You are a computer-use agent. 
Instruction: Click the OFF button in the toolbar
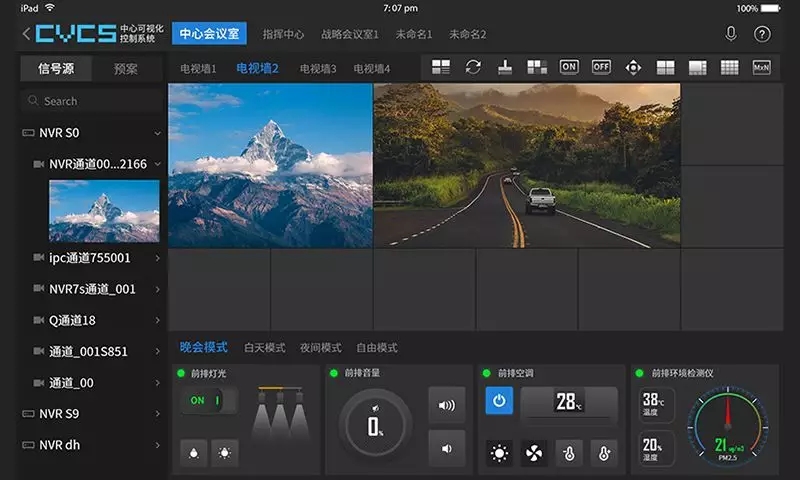click(601, 67)
